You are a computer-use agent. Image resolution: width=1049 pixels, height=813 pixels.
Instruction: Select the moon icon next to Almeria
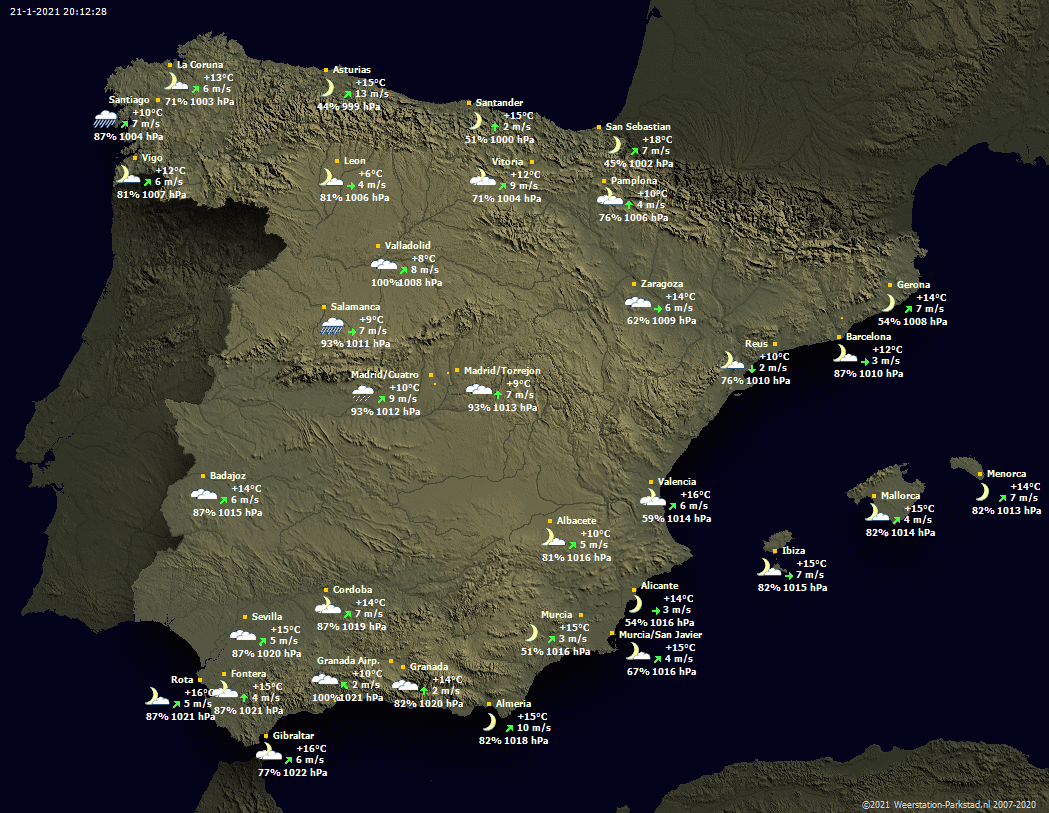point(489,722)
